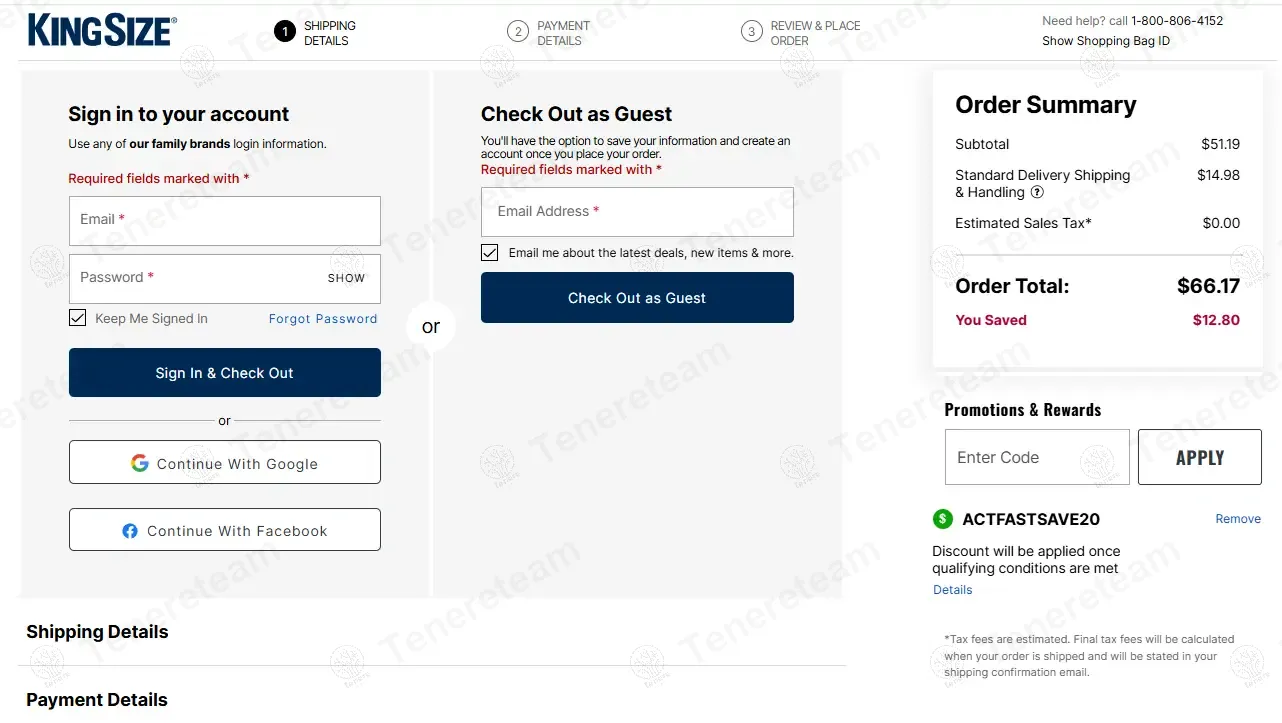Click the green dollar promo icon

[943, 519]
